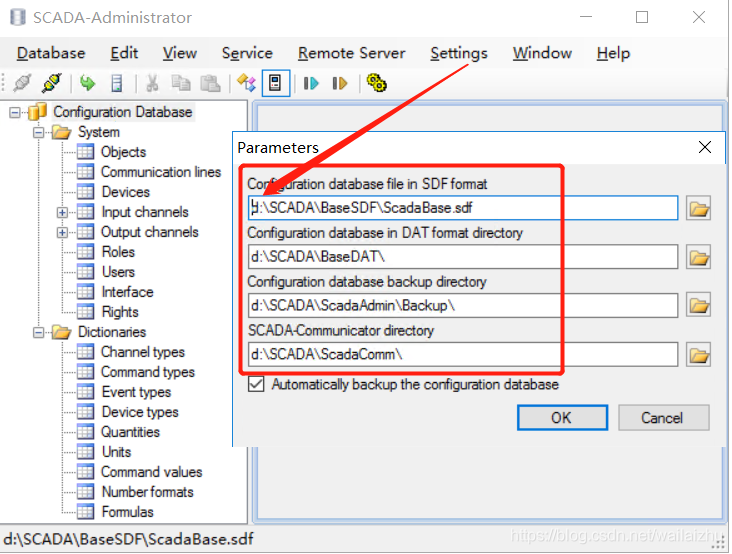Viewport: 732px width, 554px height.
Task: Select Event types in the tree
Action: tap(136, 392)
